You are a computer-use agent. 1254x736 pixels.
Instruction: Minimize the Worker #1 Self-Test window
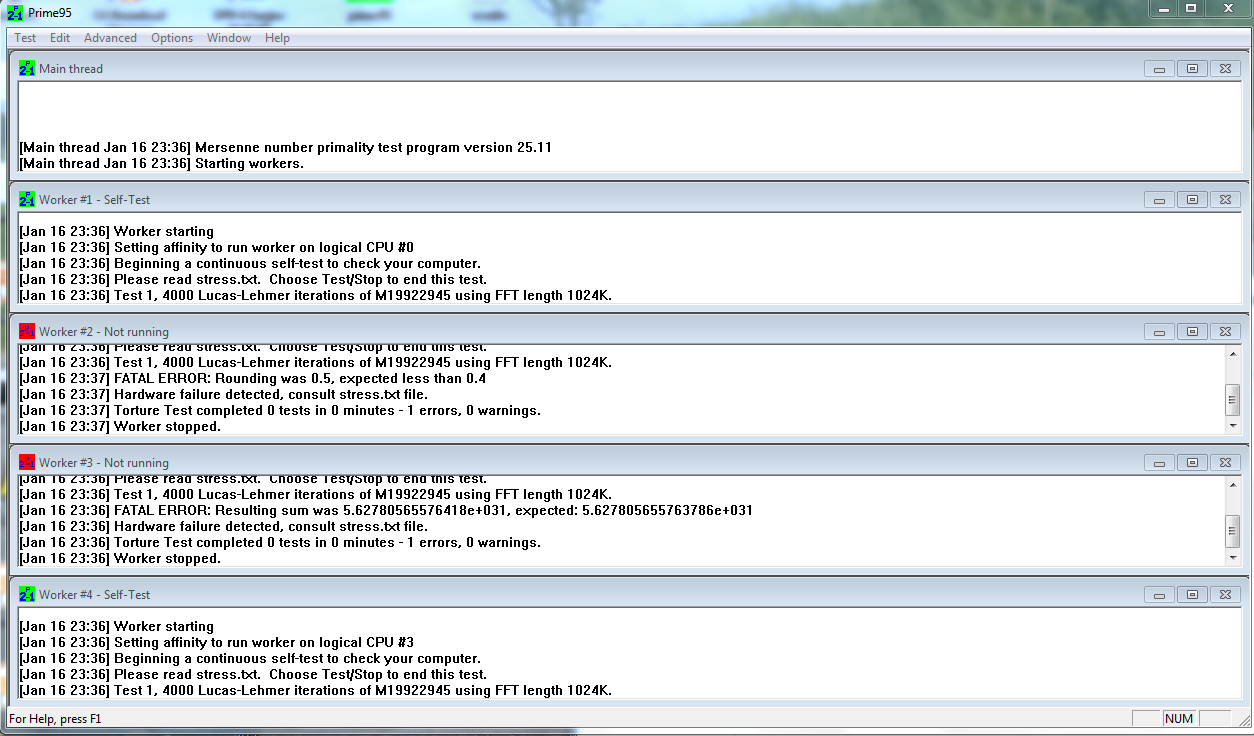click(x=1159, y=200)
